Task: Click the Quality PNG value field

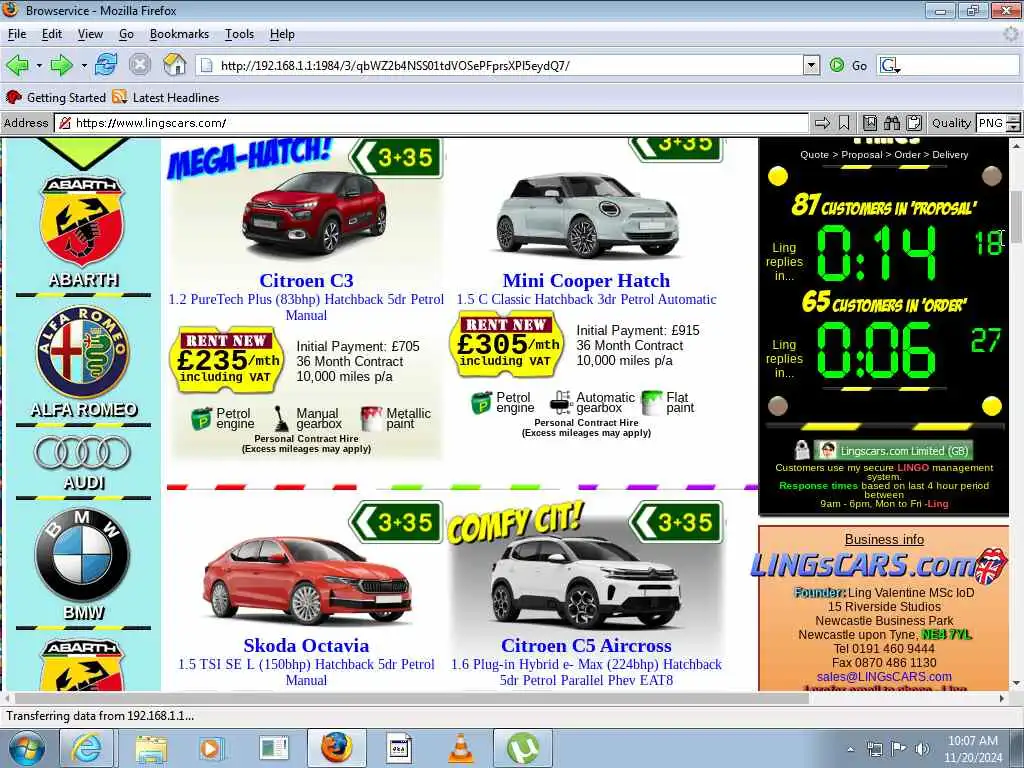Action: [x=991, y=123]
